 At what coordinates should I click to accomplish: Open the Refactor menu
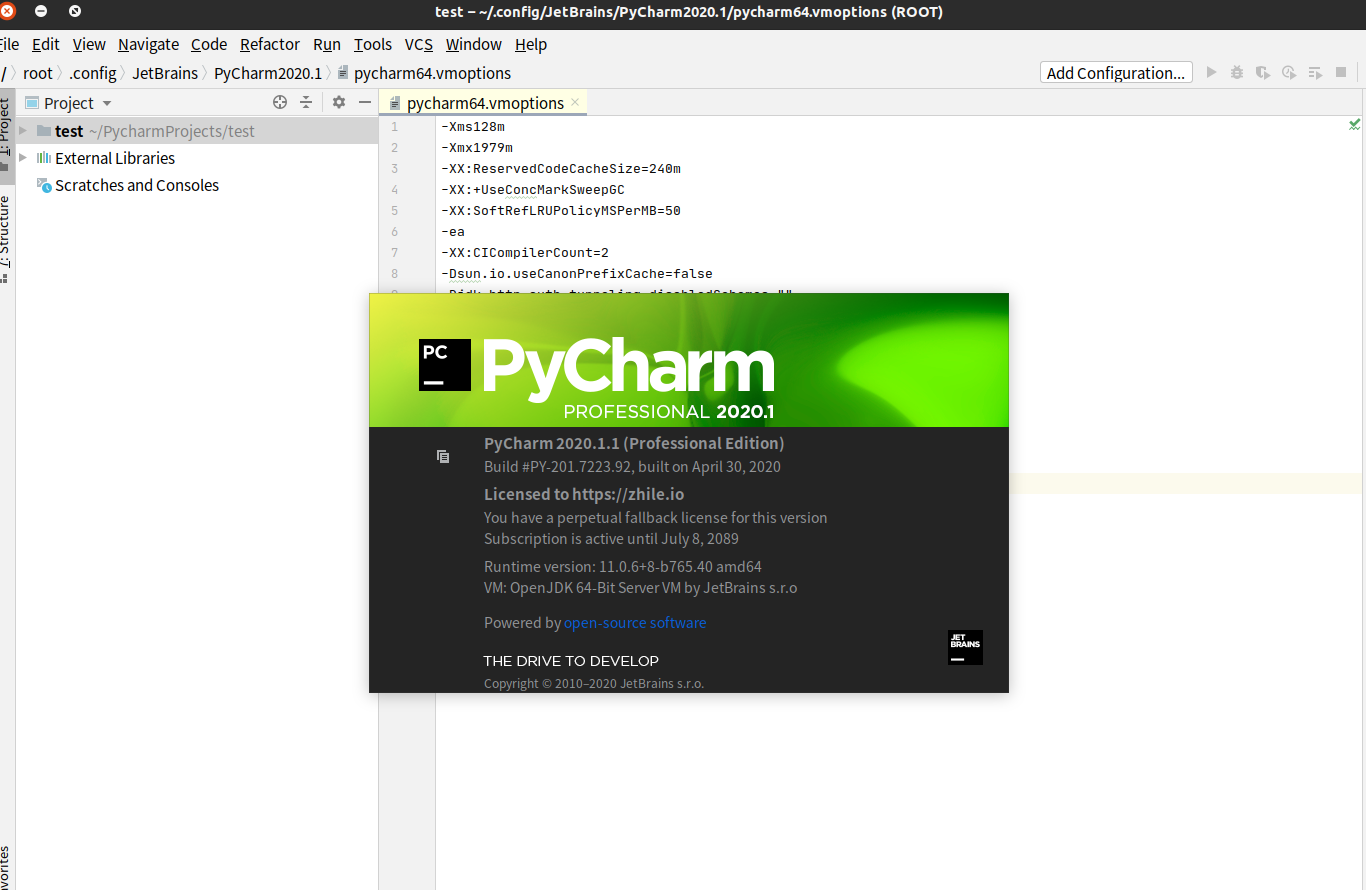point(269,44)
